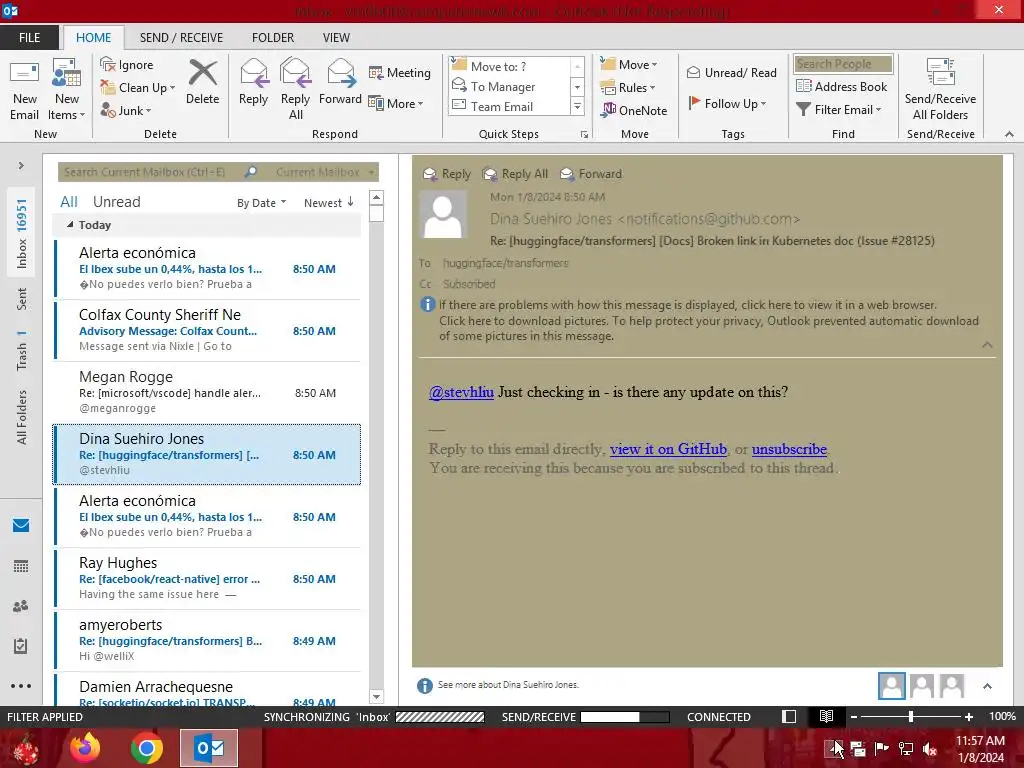Open the Junk dropdown
This screenshot has height=768, width=1024.
click(x=126, y=110)
